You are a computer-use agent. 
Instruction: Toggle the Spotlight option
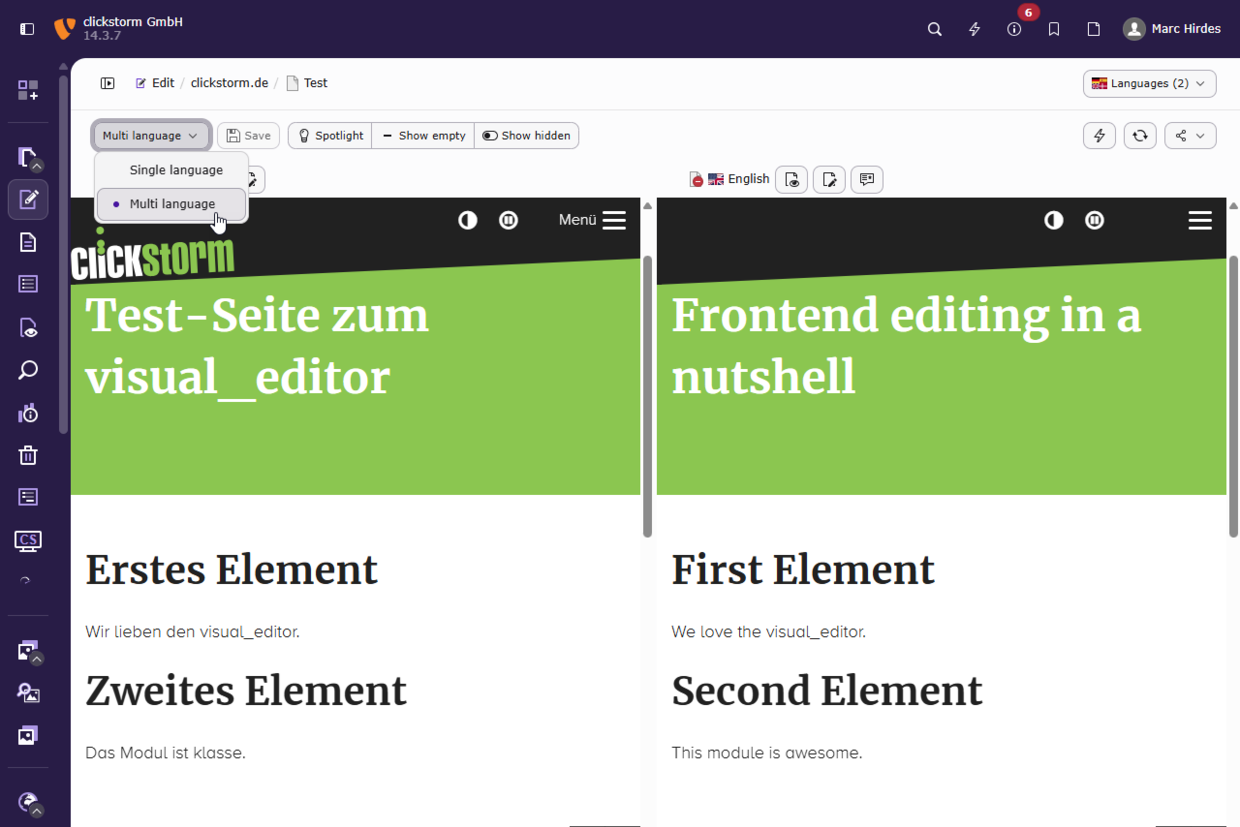pyautogui.click(x=330, y=135)
